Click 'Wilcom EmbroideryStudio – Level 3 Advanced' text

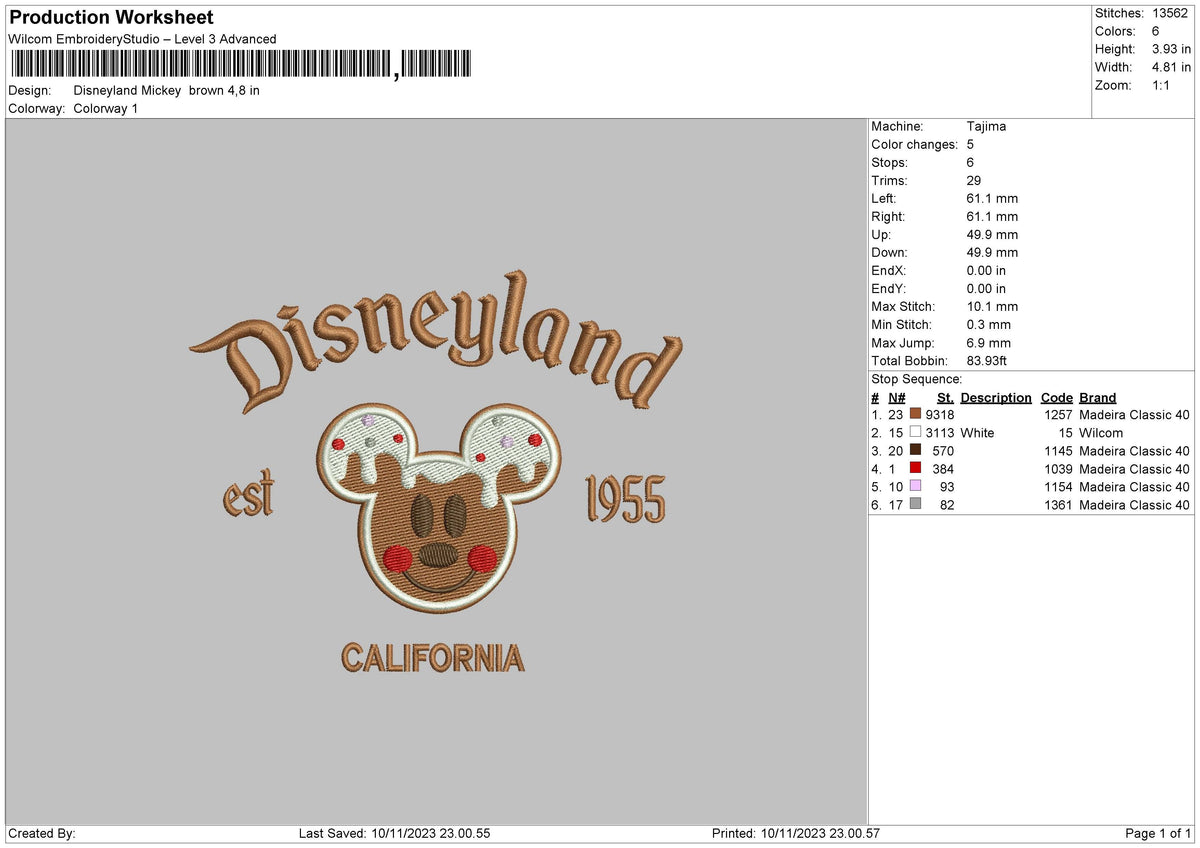coord(142,39)
